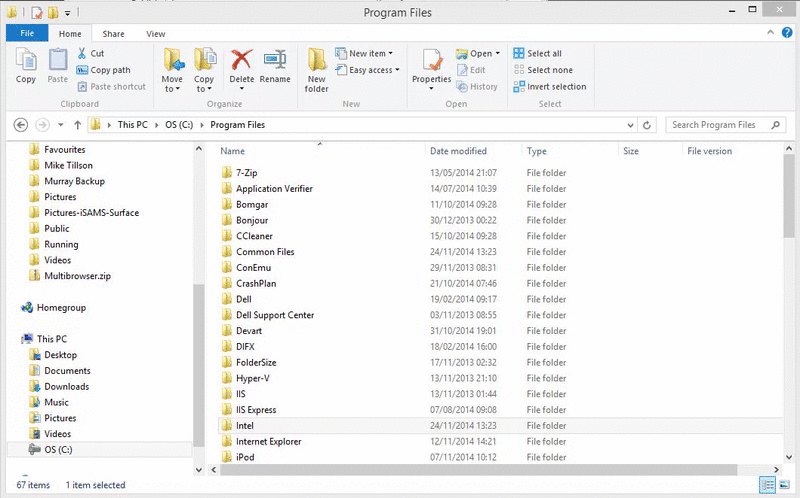800x498 pixels.
Task: Switch to the Home tab
Action: pyautogui.click(x=70, y=34)
